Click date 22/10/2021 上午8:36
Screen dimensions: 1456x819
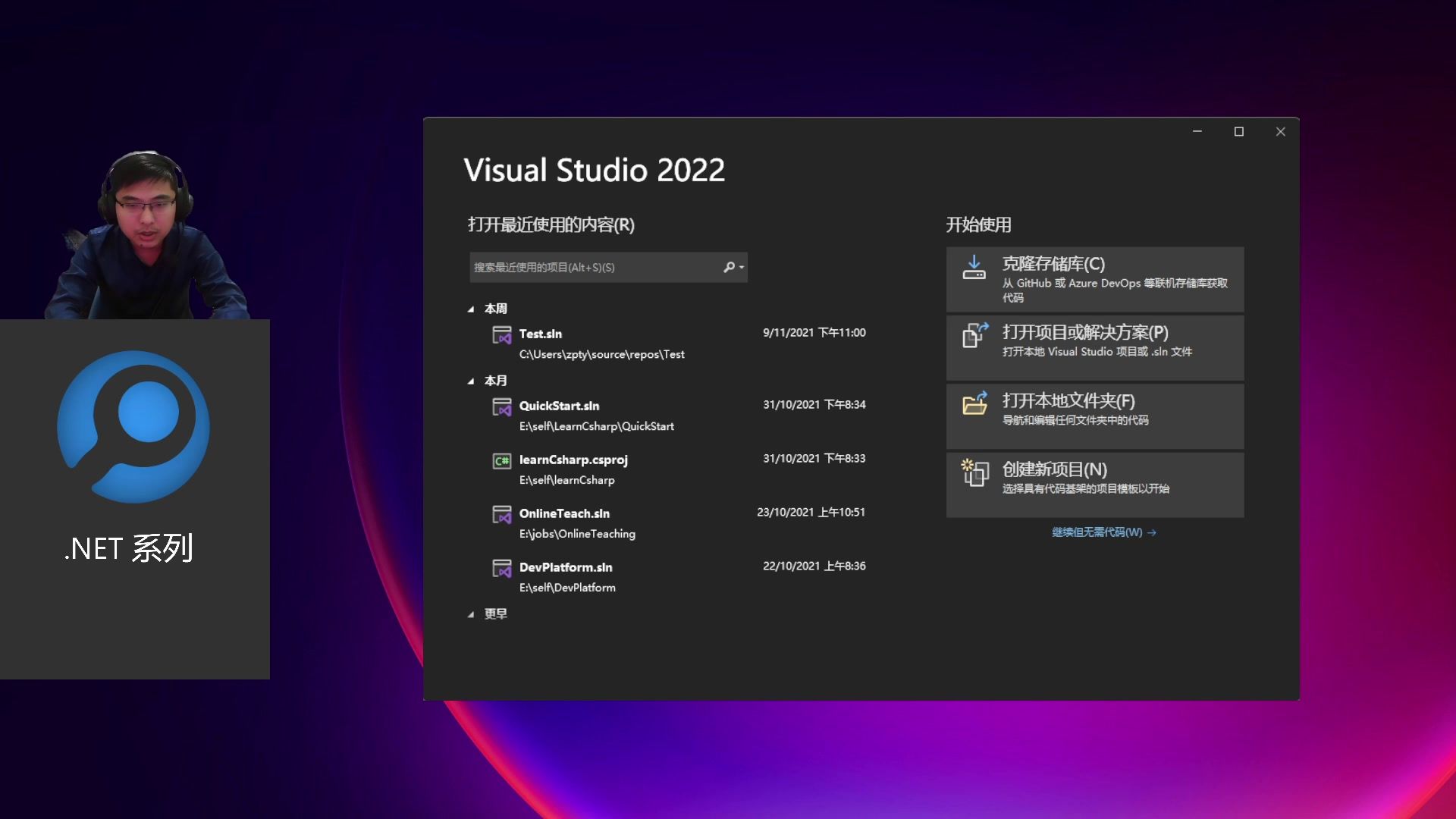pyautogui.click(x=814, y=566)
